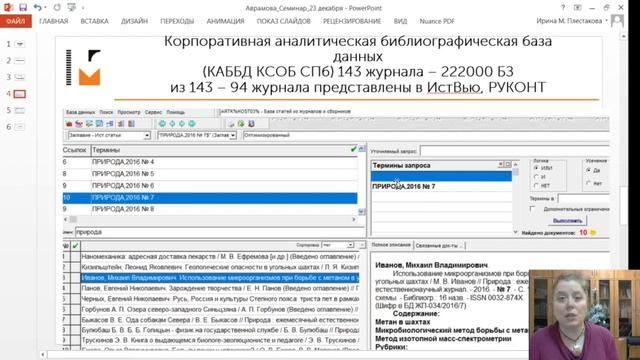Switch to Полное описание tab

pos(391,245)
